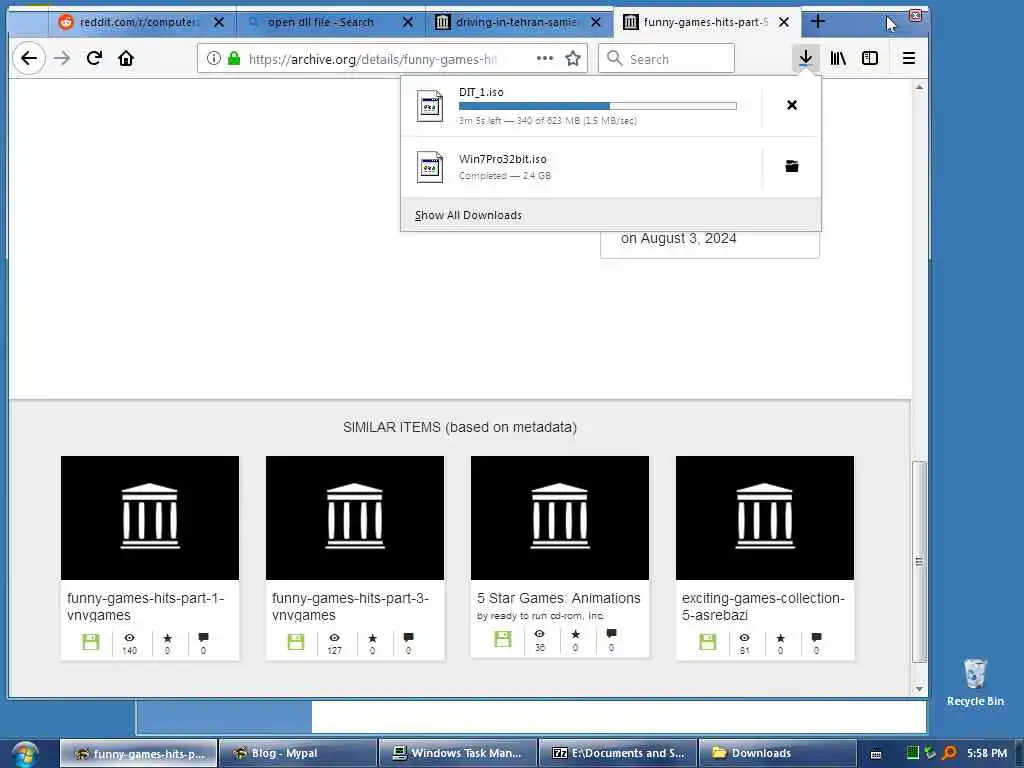Toggle the downloads arrow button

click(805, 59)
